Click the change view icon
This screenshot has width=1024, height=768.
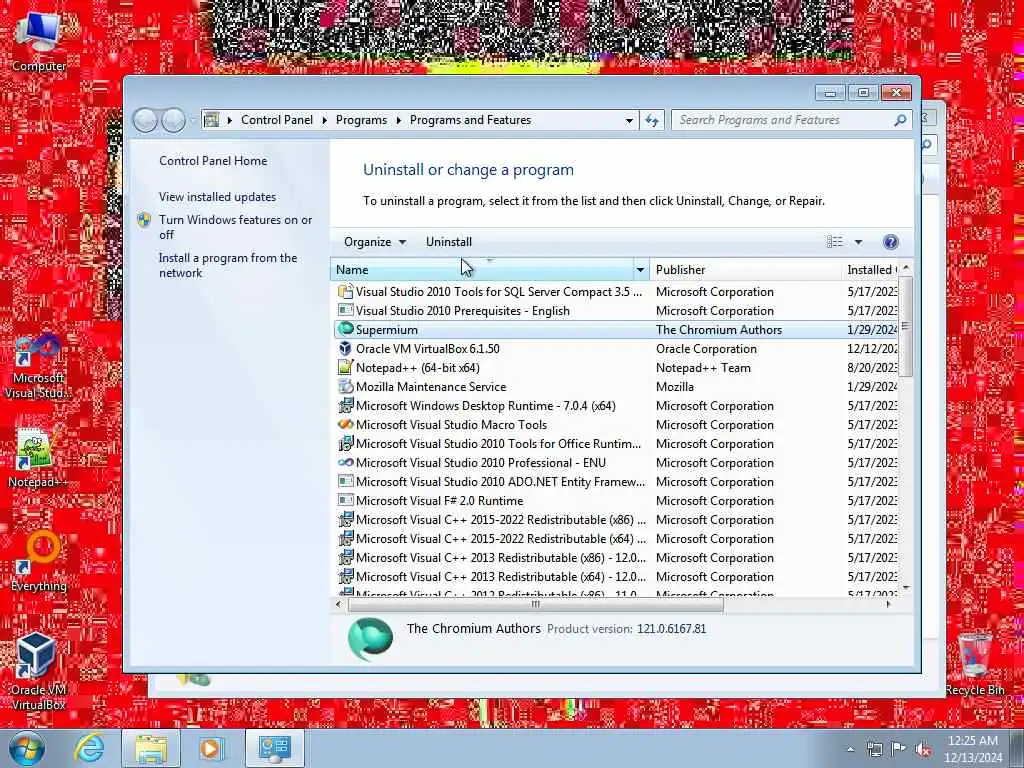pyautogui.click(x=835, y=242)
